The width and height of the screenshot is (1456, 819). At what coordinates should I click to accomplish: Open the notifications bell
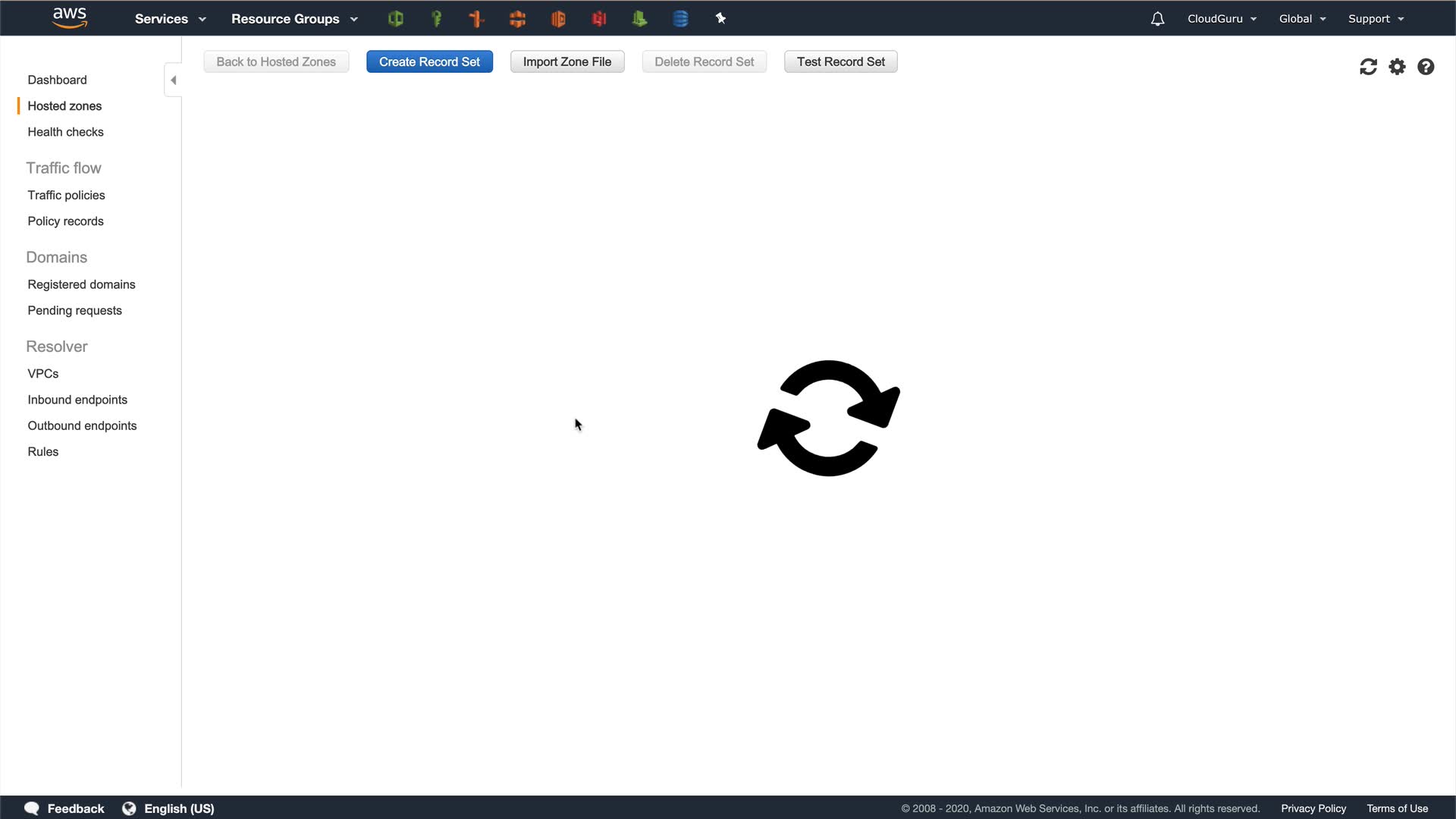pyautogui.click(x=1157, y=19)
